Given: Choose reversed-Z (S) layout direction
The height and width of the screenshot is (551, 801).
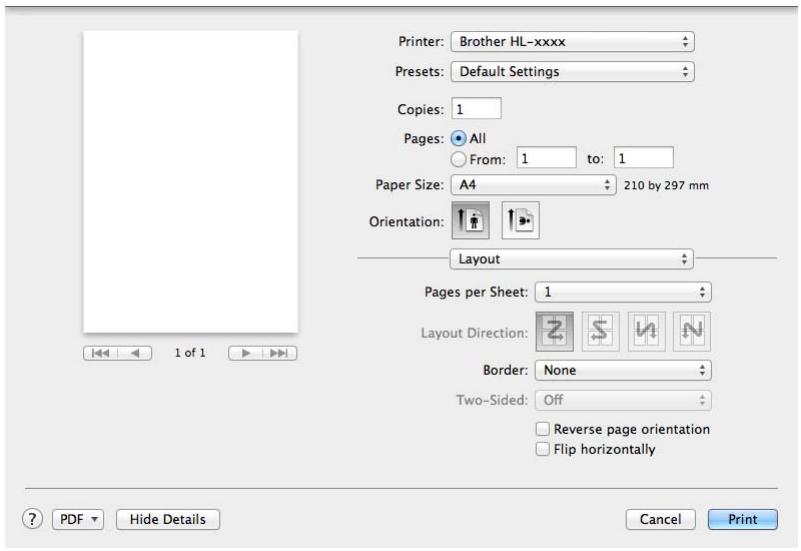Looking at the screenshot, I should [x=600, y=331].
